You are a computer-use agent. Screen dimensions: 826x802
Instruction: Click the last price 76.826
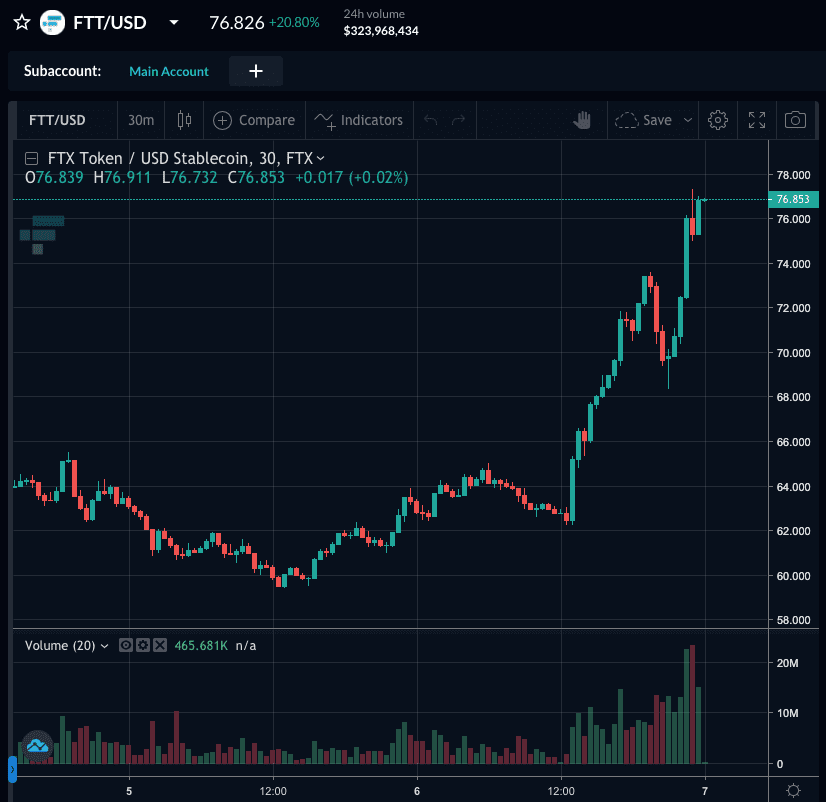237,23
